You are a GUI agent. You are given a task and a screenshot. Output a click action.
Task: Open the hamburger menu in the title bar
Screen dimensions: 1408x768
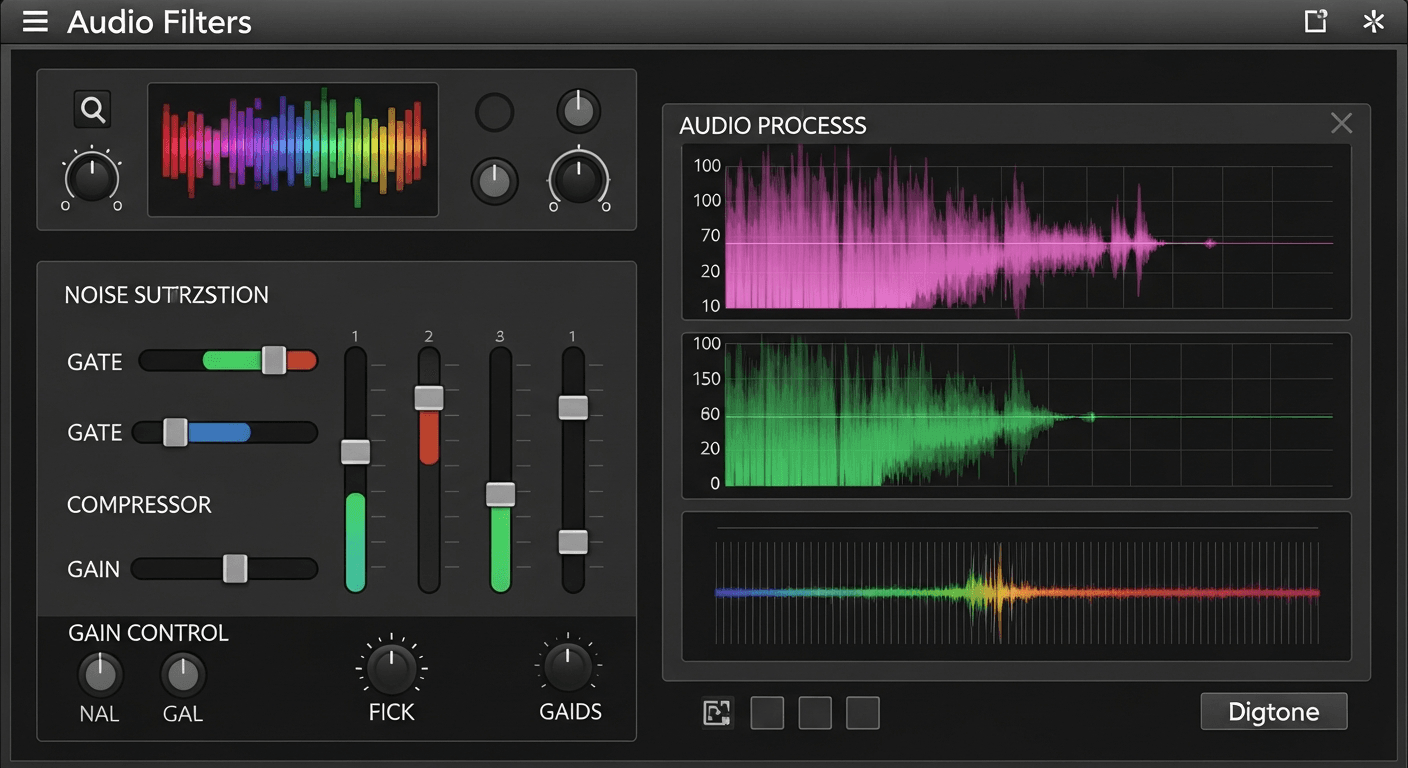[35, 21]
